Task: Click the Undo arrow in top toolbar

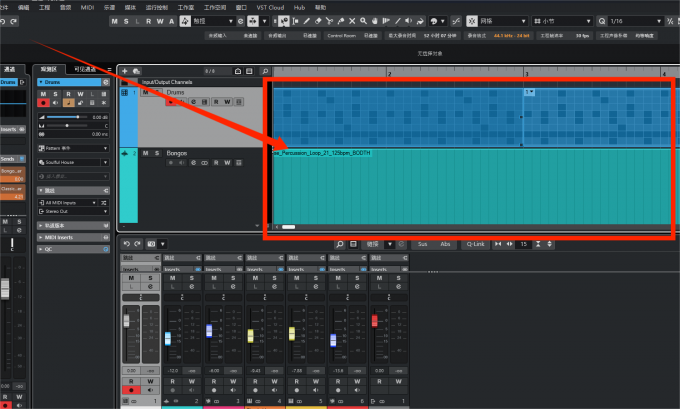Action: coord(3,21)
